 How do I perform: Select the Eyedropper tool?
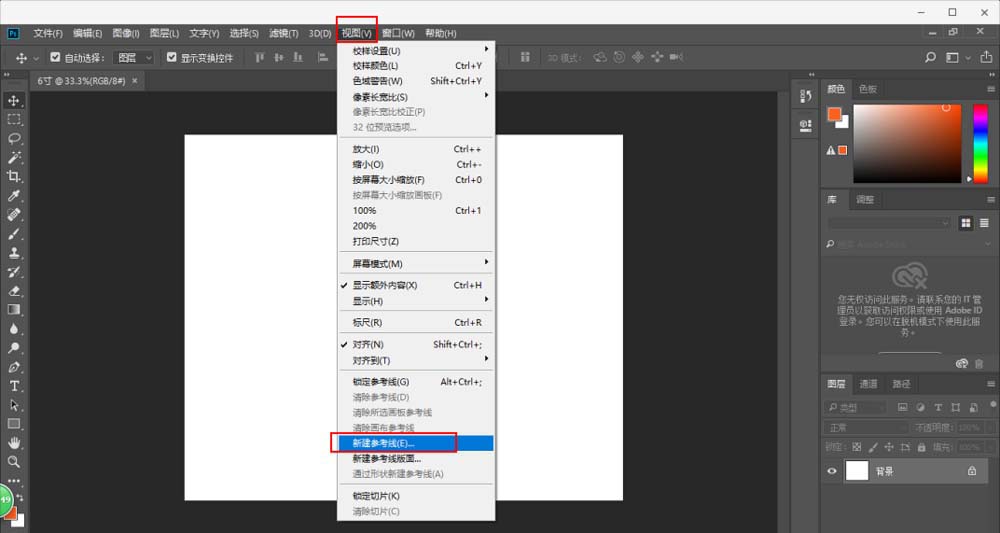tap(14, 196)
